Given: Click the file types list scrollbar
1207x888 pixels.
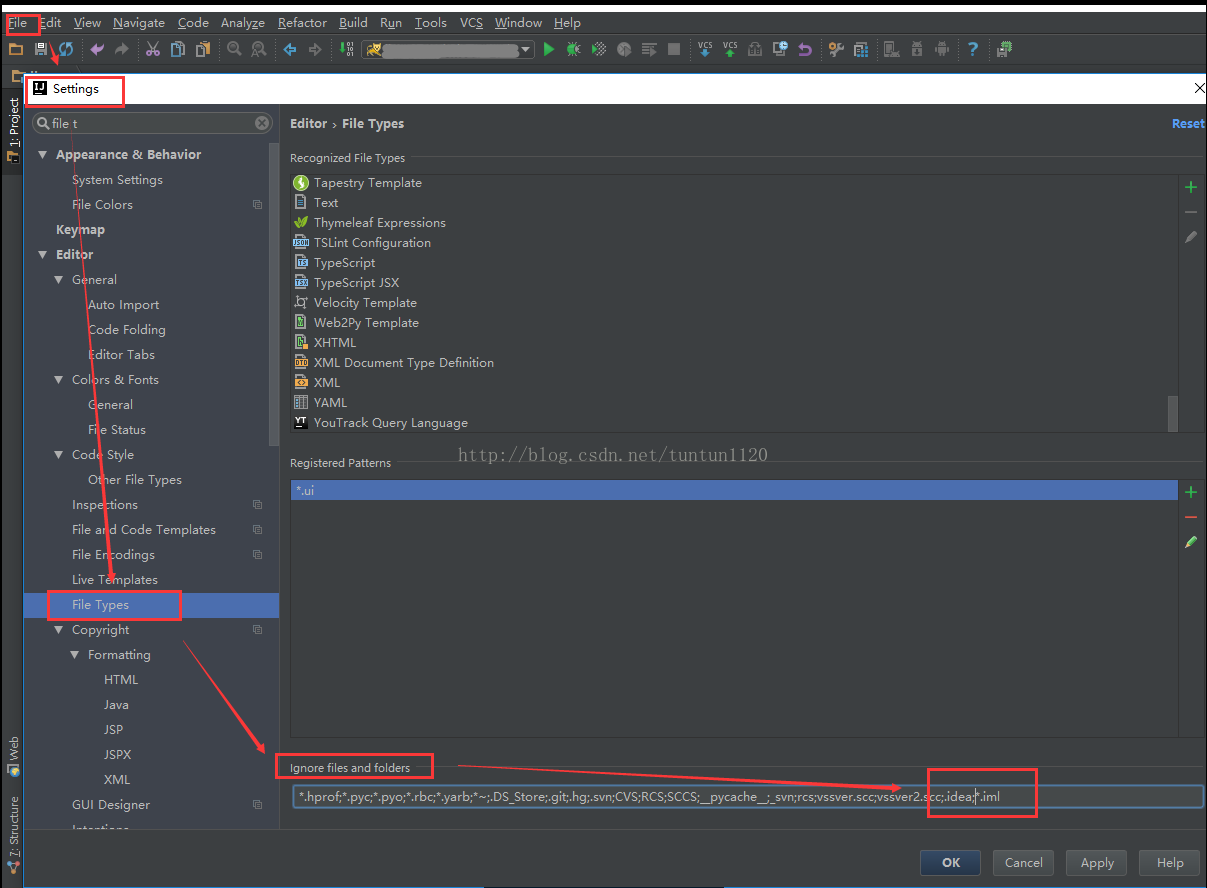Looking at the screenshot, I should coord(1173,412).
